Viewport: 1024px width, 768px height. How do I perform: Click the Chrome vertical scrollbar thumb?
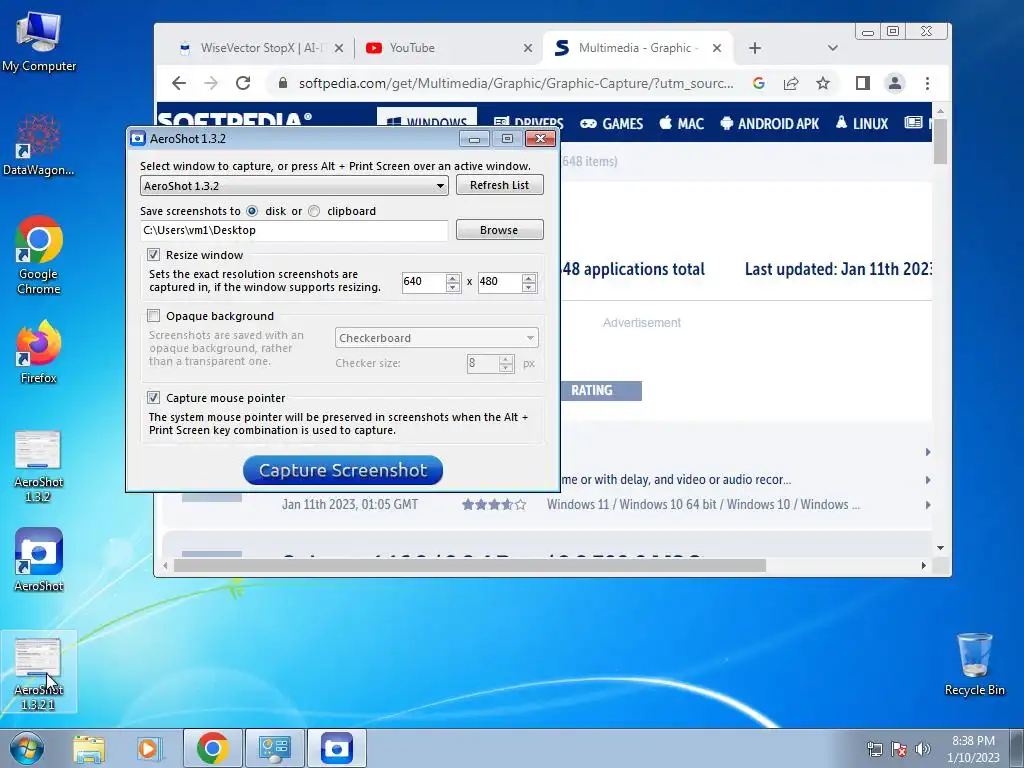[940, 141]
